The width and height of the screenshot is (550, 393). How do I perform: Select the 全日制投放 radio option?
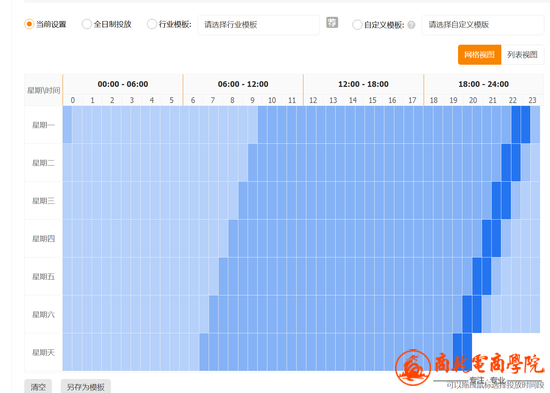(x=87, y=24)
